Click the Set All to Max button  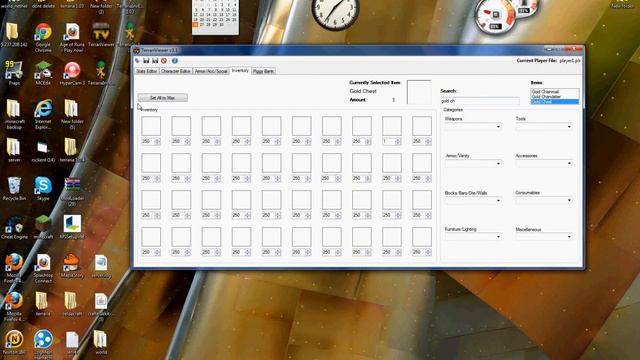[x=162, y=98]
